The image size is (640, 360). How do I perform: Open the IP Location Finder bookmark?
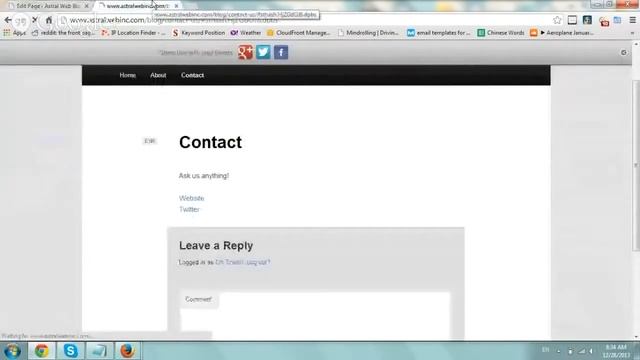click(133, 33)
